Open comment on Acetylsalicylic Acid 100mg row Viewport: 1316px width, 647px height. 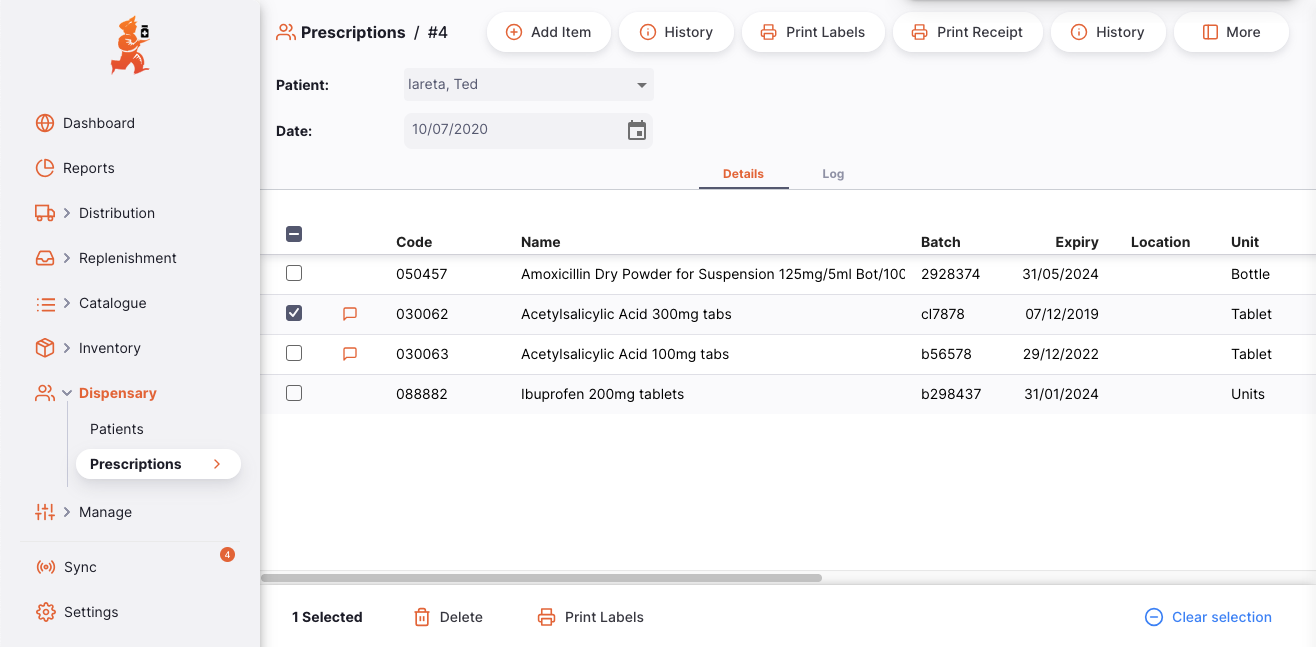click(x=350, y=354)
